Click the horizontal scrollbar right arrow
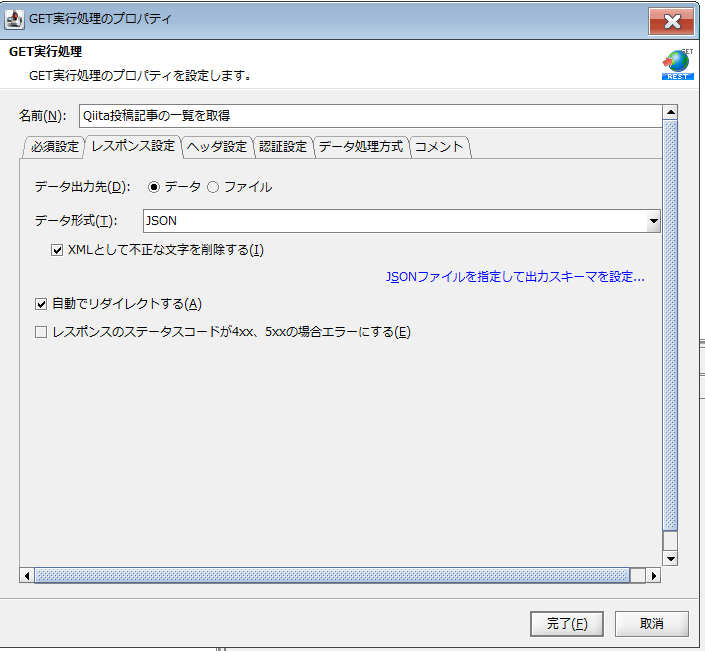The image size is (705, 651). [653, 575]
